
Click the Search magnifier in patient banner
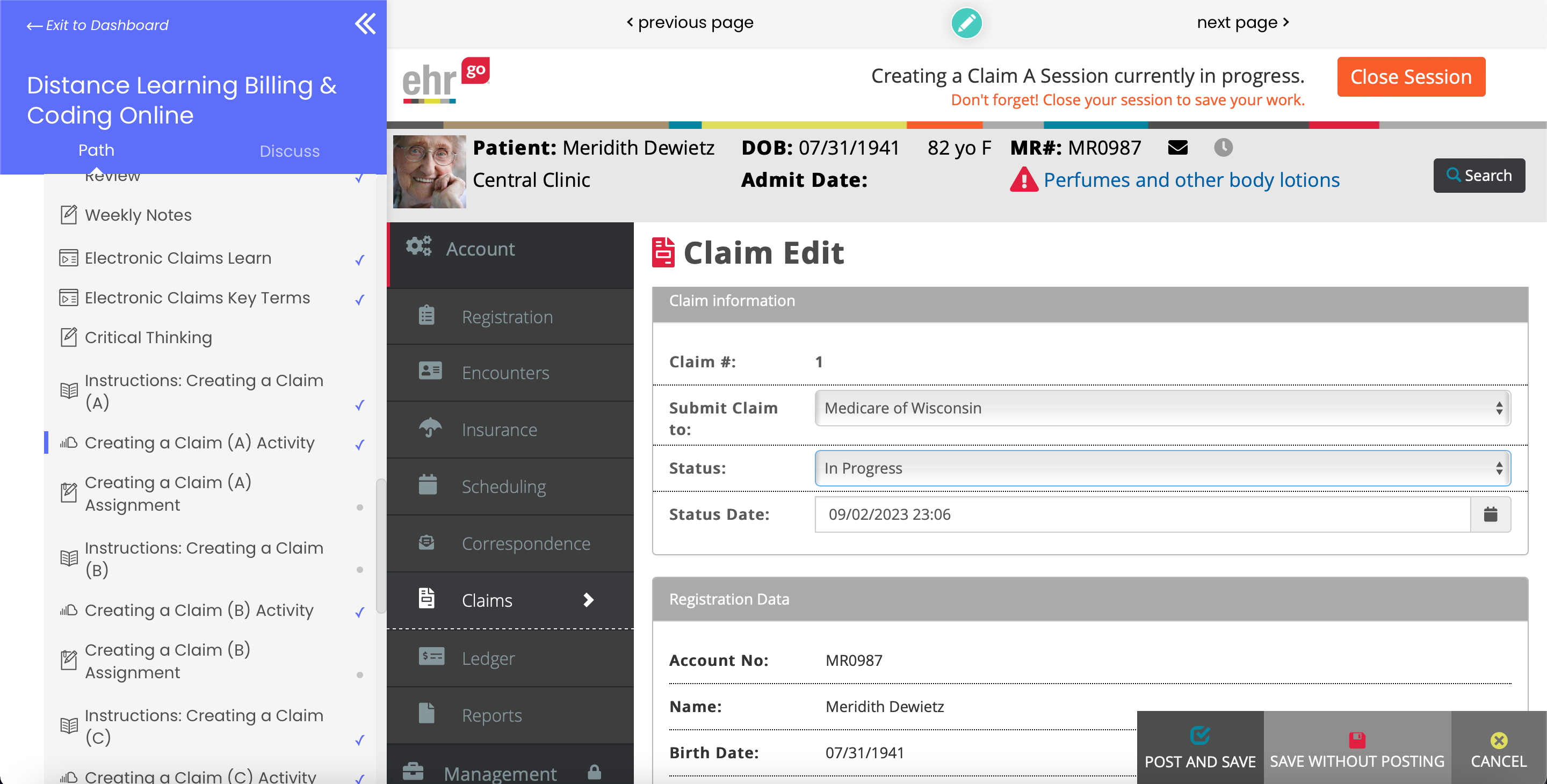point(1479,175)
